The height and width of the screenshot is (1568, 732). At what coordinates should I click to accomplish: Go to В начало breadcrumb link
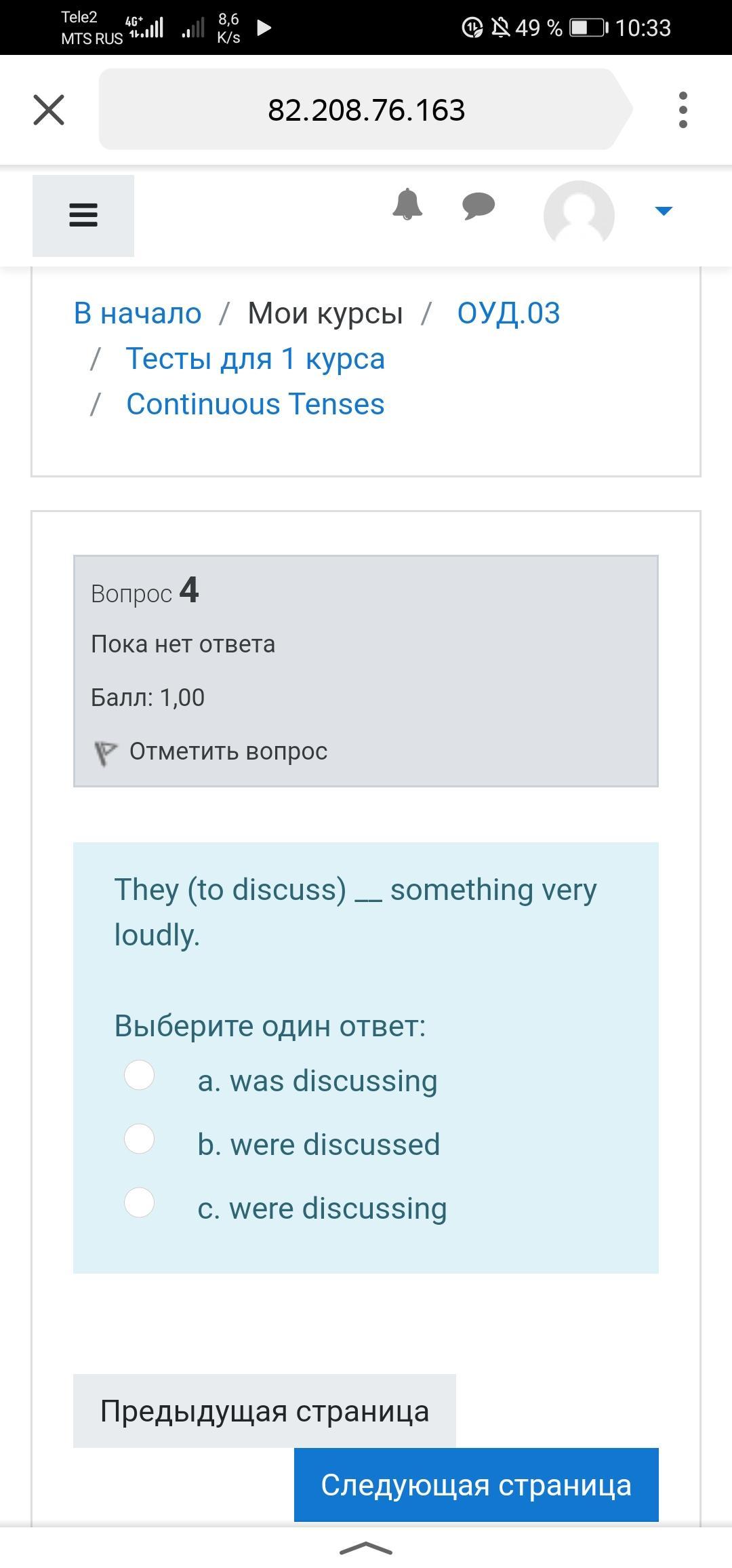pyautogui.click(x=138, y=313)
